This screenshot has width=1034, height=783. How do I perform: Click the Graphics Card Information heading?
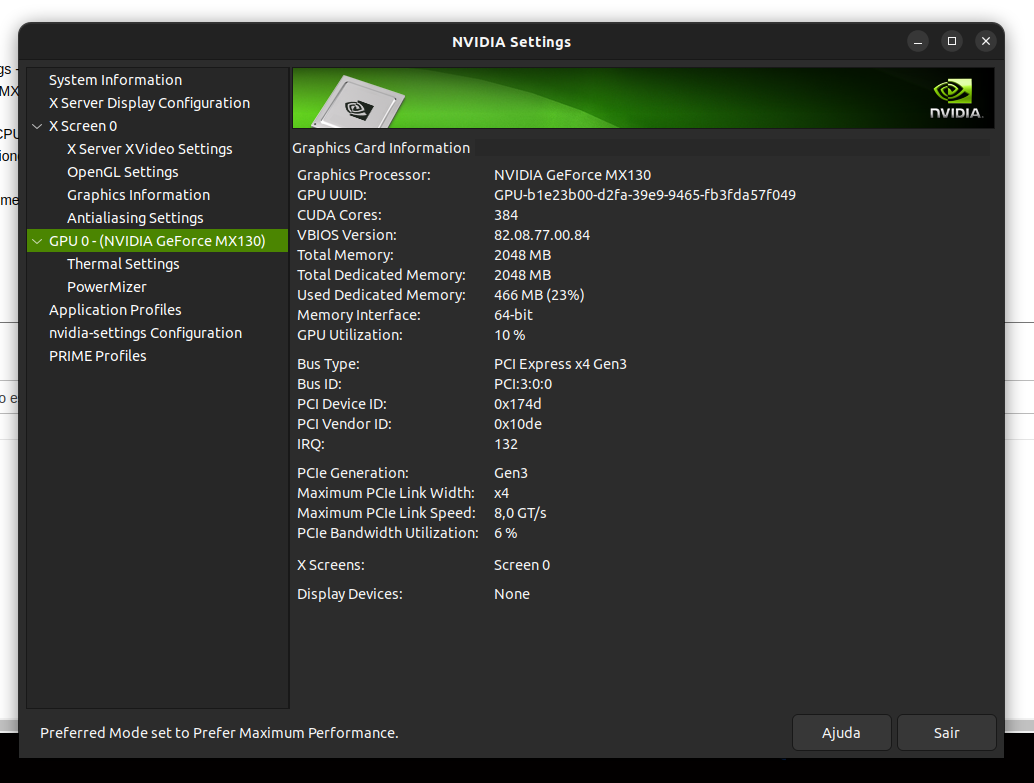[381, 148]
